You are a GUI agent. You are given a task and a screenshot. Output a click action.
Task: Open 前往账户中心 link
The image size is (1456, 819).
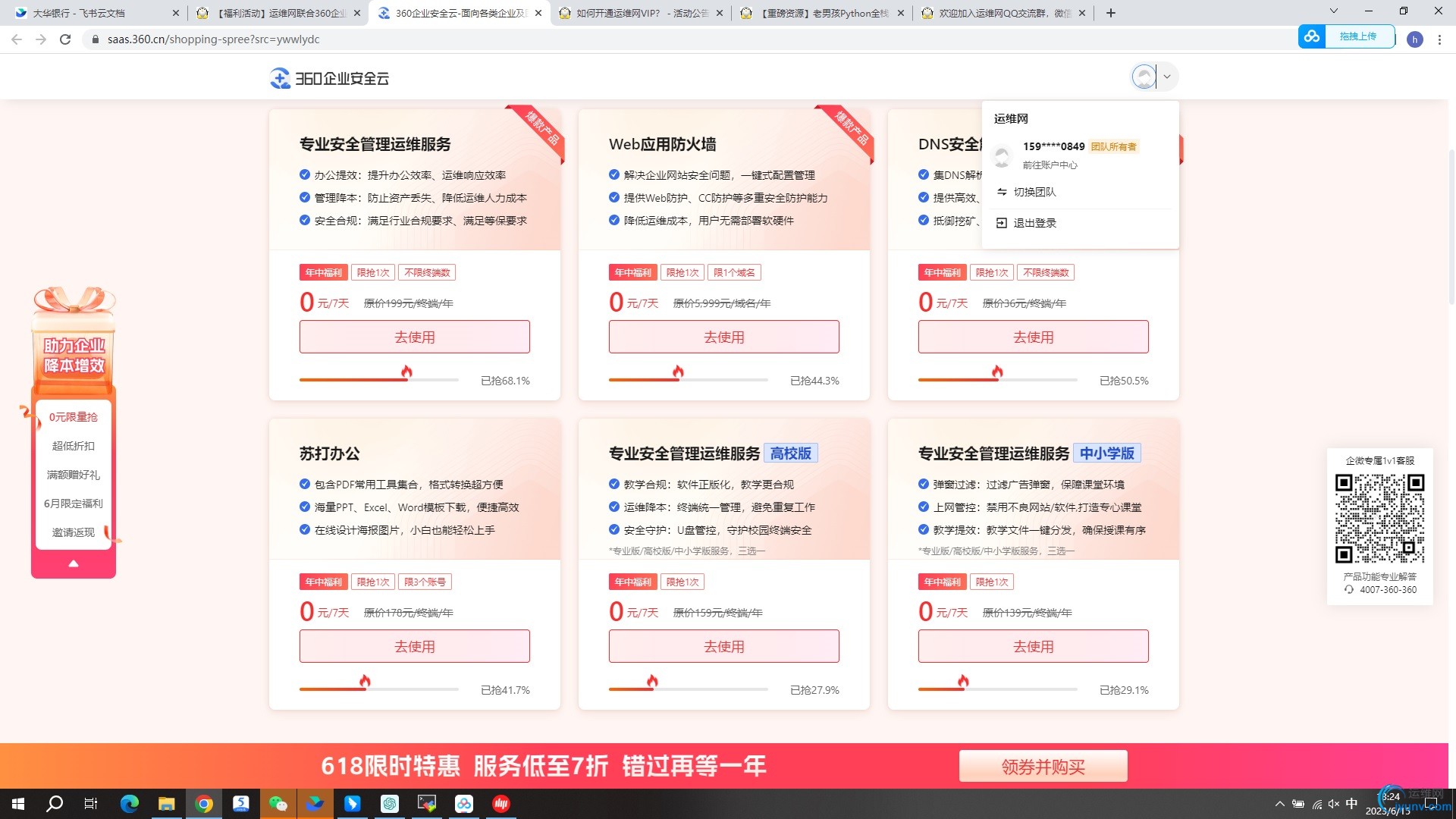[1050, 165]
